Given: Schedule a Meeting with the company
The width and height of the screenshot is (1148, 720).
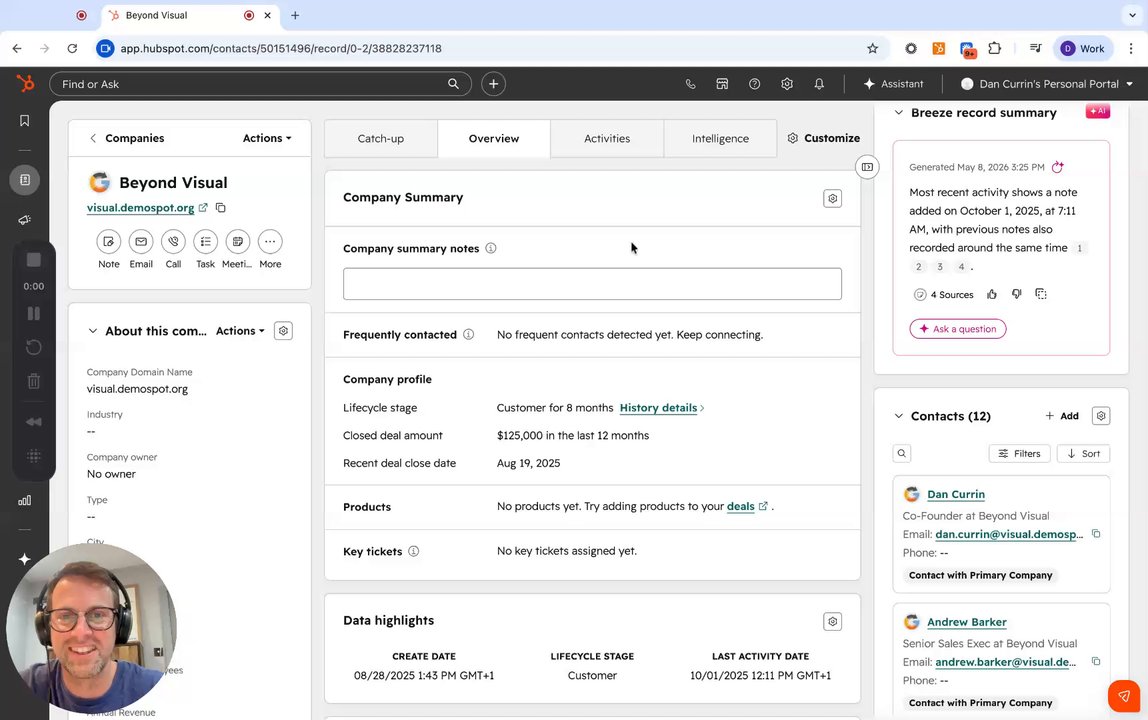Looking at the screenshot, I should click(x=237, y=242).
